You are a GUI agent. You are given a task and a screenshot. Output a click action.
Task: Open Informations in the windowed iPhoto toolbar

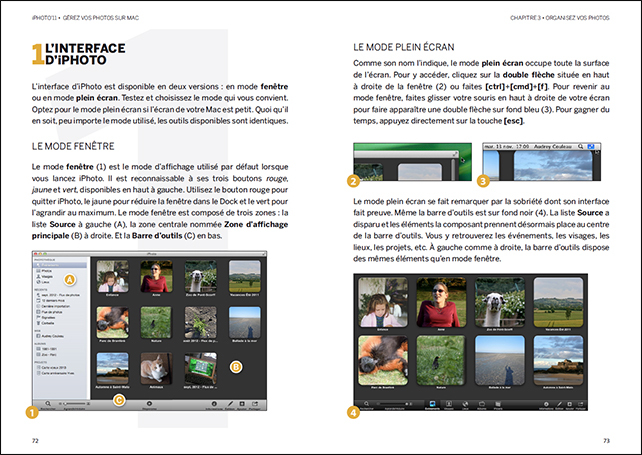point(214,404)
